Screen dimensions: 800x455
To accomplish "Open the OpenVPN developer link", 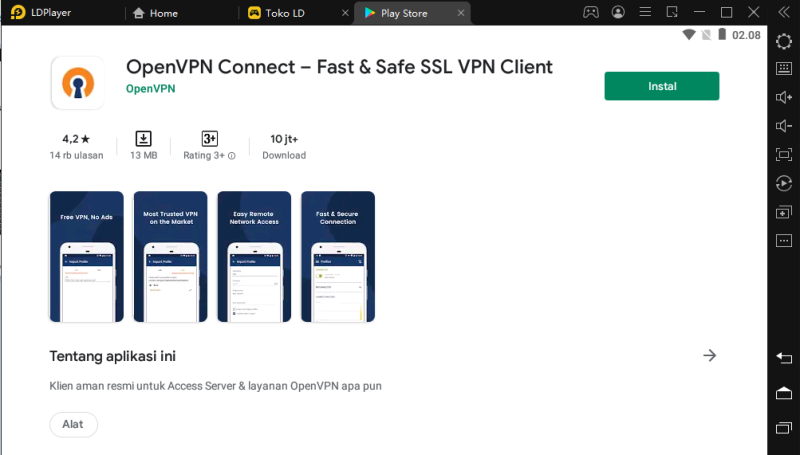I will [x=149, y=88].
